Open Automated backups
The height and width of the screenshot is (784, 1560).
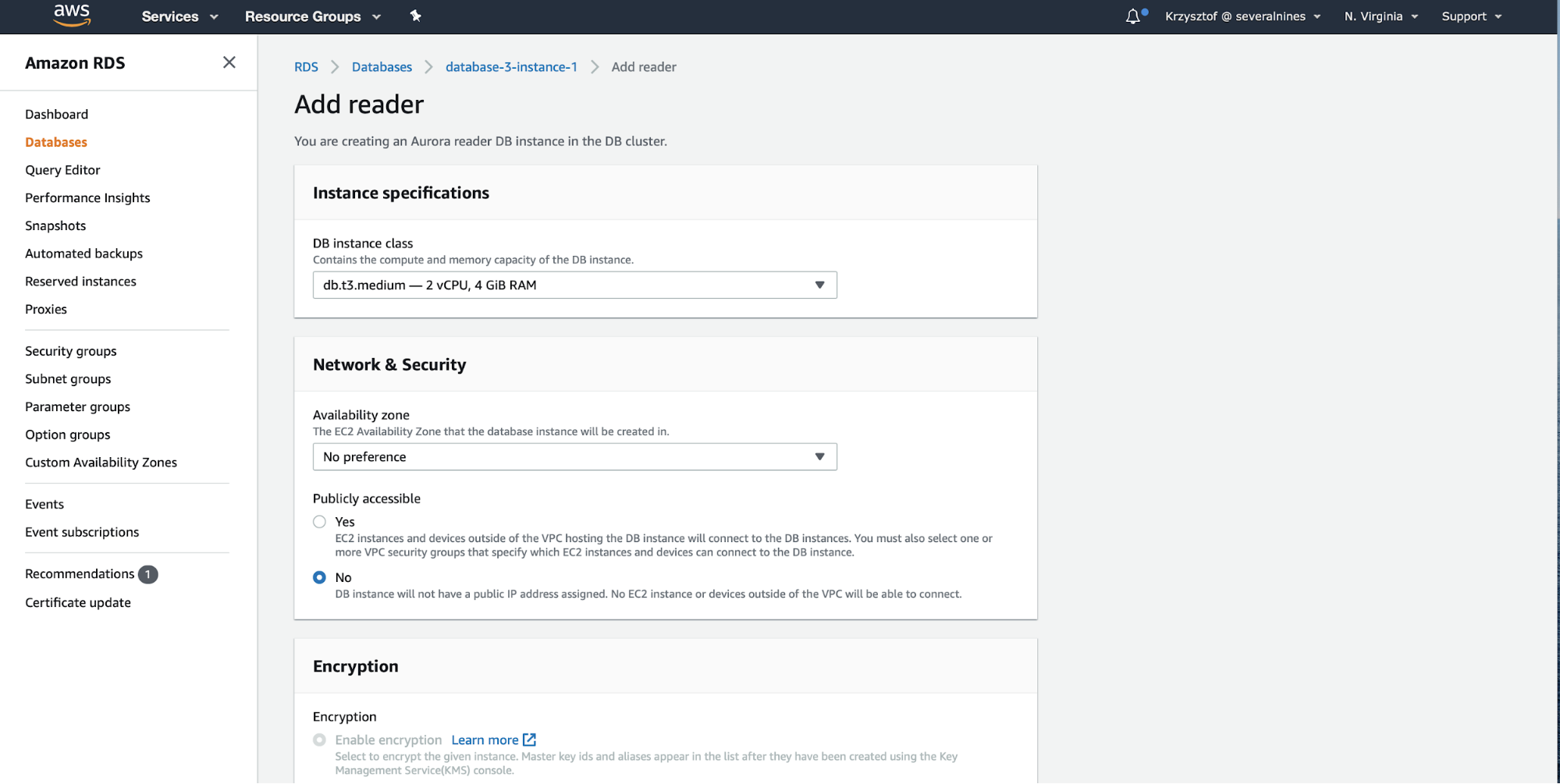pyautogui.click(x=84, y=254)
